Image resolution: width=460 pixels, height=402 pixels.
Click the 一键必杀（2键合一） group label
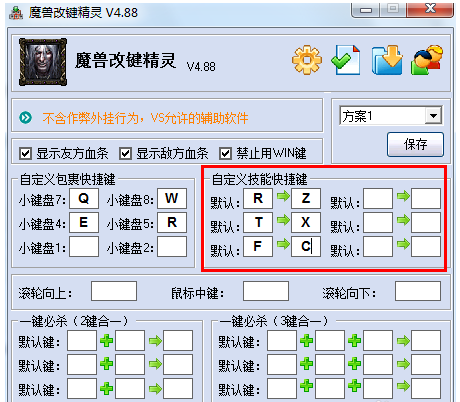point(74,321)
